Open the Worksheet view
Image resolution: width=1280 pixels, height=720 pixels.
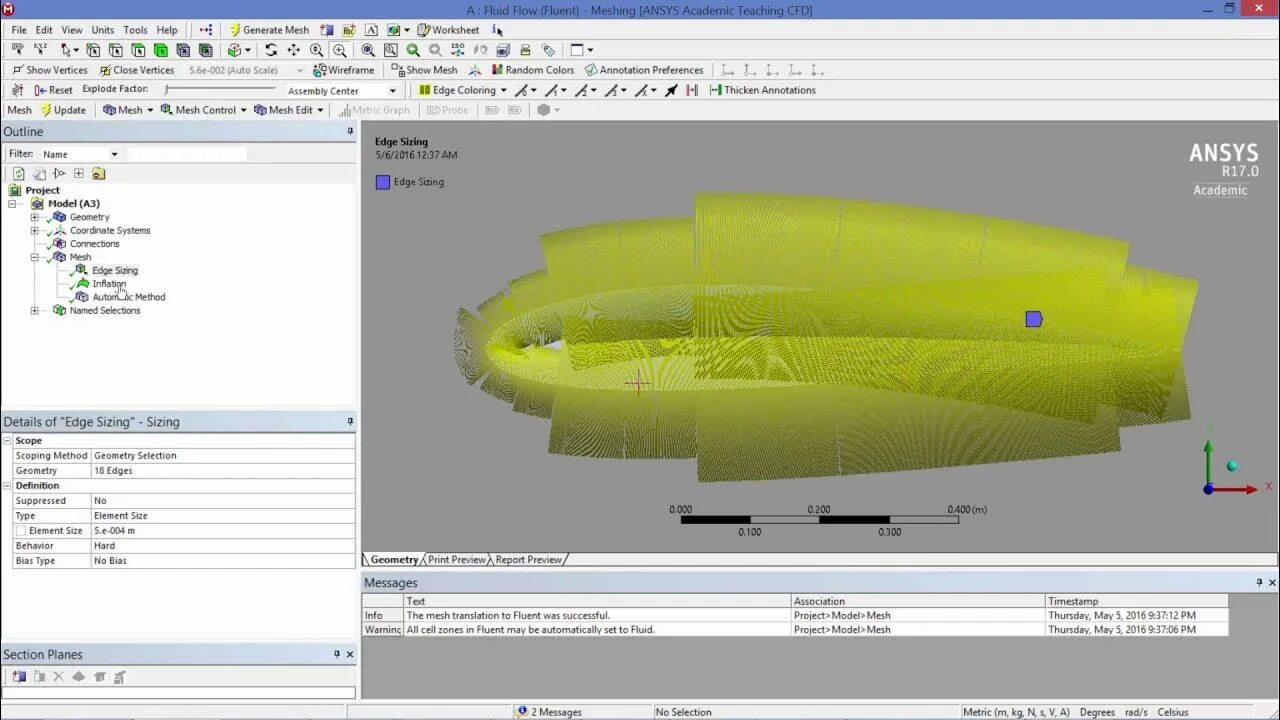click(448, 30)
